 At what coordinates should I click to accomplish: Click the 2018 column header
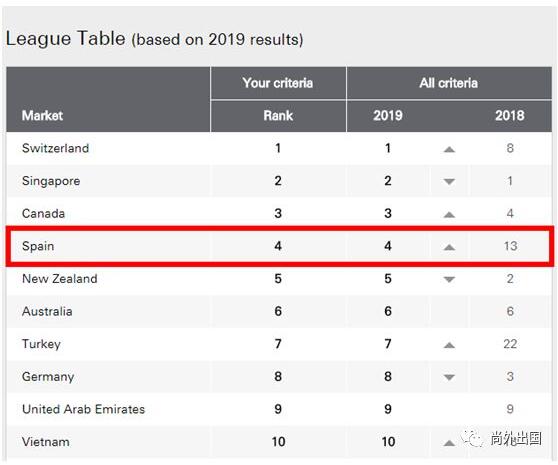510,116
